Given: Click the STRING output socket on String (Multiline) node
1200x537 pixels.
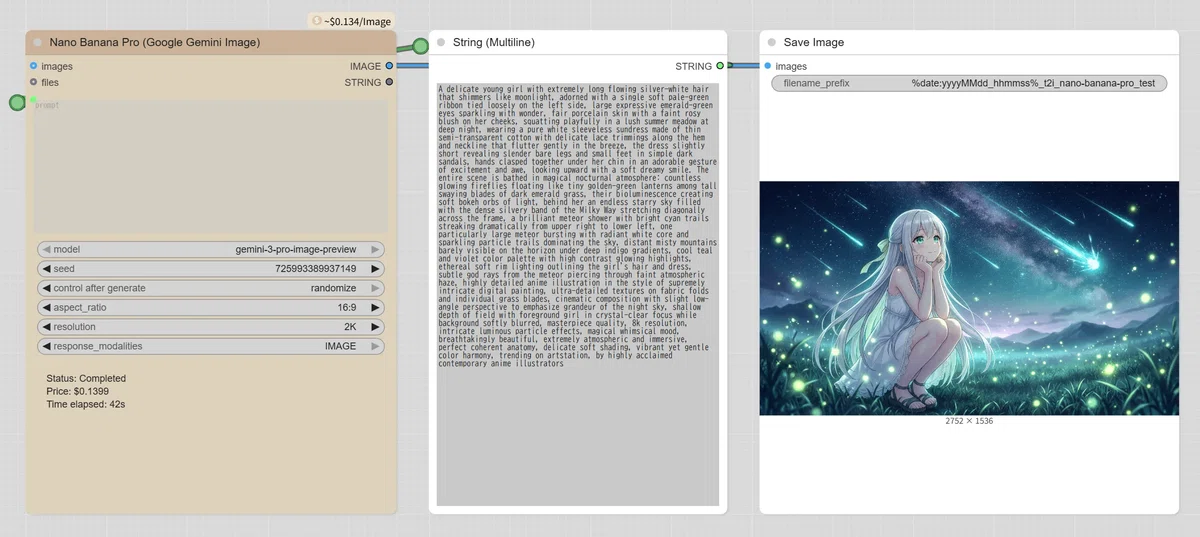Looking at the screenshot, I should click(x=720, y=66).
